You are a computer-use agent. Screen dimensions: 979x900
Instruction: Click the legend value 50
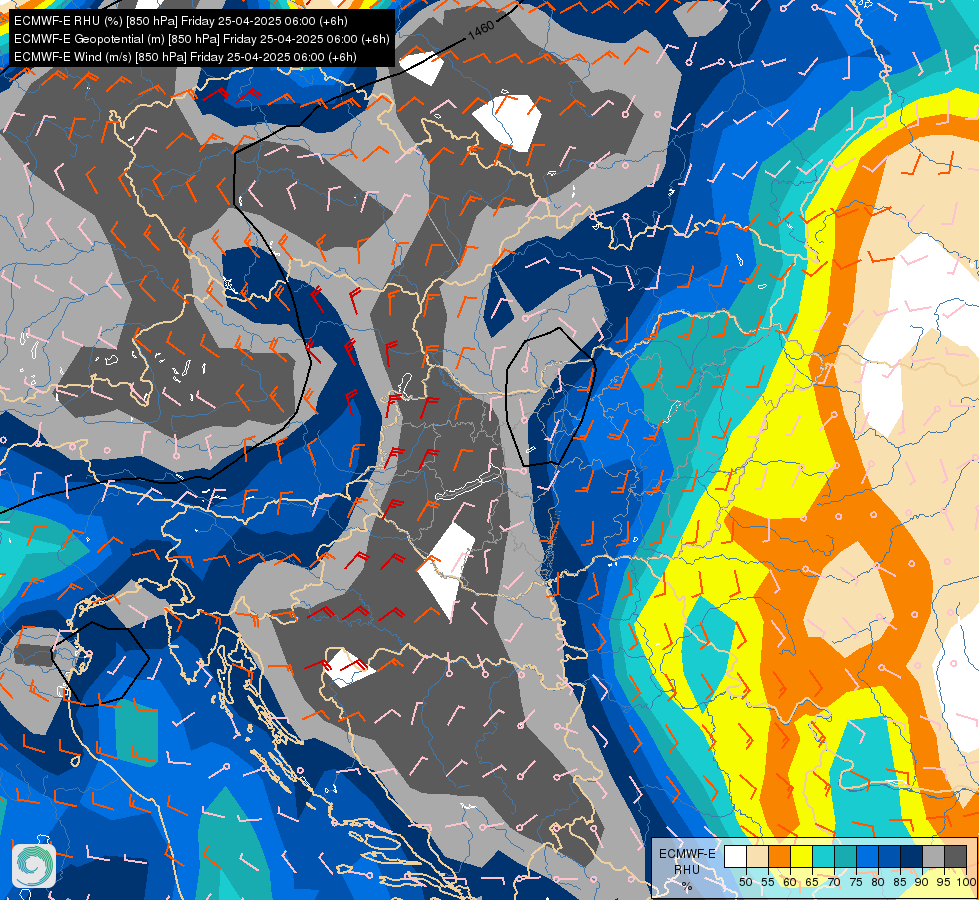[x=745, y=882]
